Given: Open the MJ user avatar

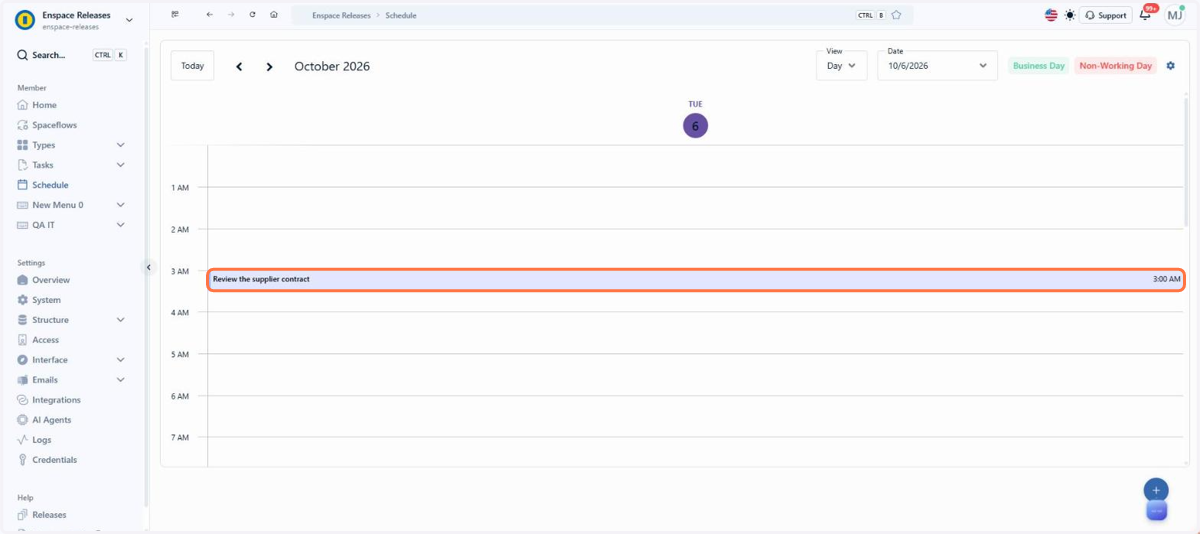Looking at the screenshot, I should click(x=1175, y=14).
